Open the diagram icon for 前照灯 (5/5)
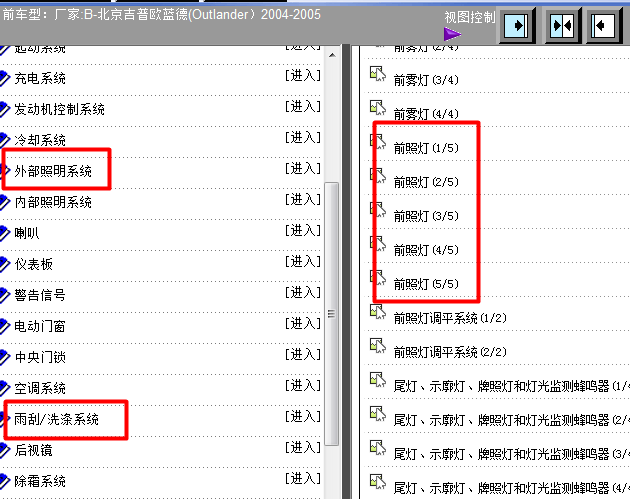This screenshot has height=499, width=630. coord(378,277)
